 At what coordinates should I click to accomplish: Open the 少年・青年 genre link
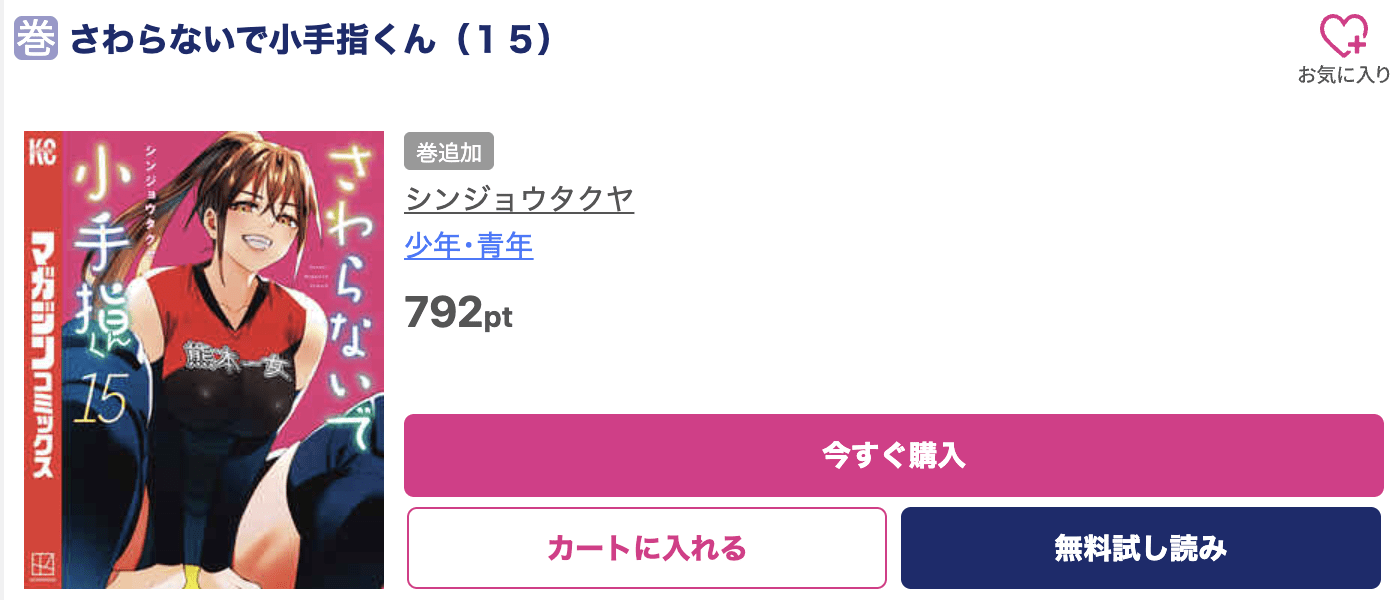click(x=468, y=245)
